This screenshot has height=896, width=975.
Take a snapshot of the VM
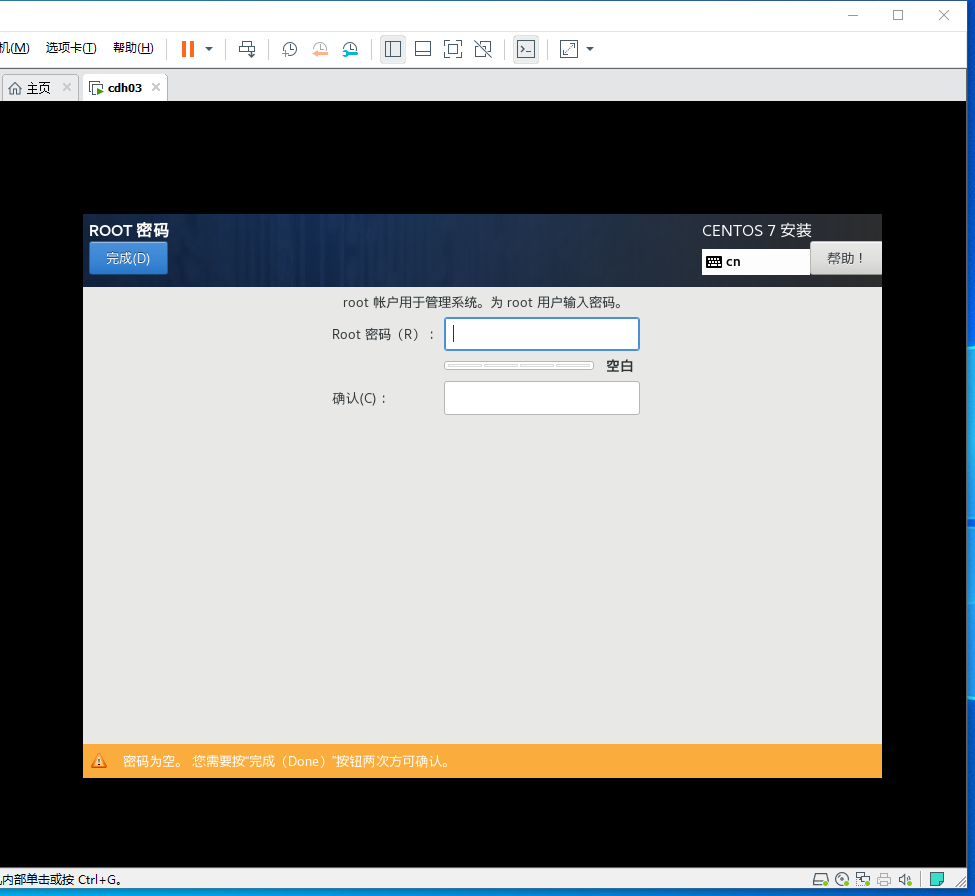pos(289,49)
